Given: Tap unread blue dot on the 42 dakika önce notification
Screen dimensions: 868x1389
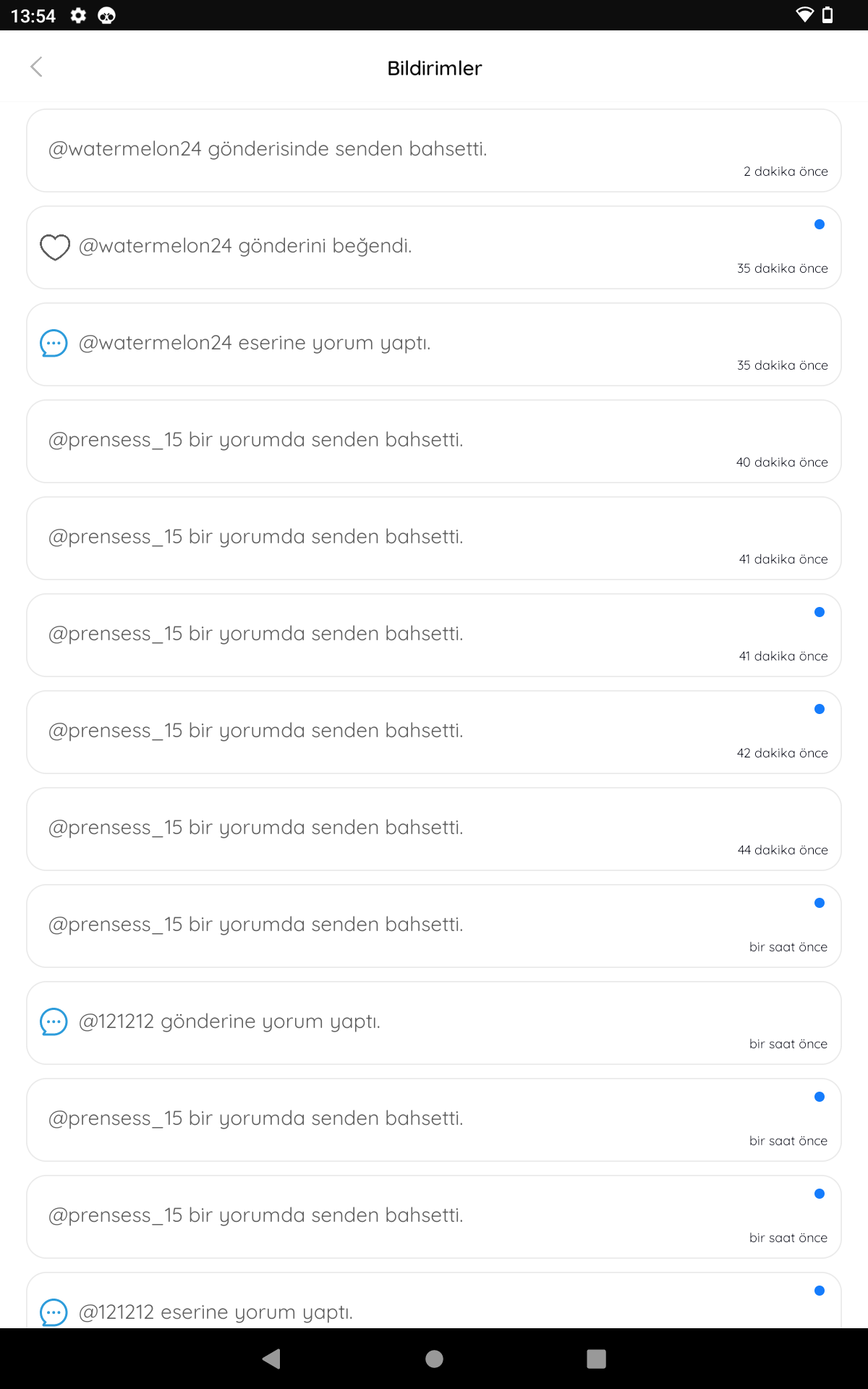Looking at the screenshot, I should pos(820,709).
